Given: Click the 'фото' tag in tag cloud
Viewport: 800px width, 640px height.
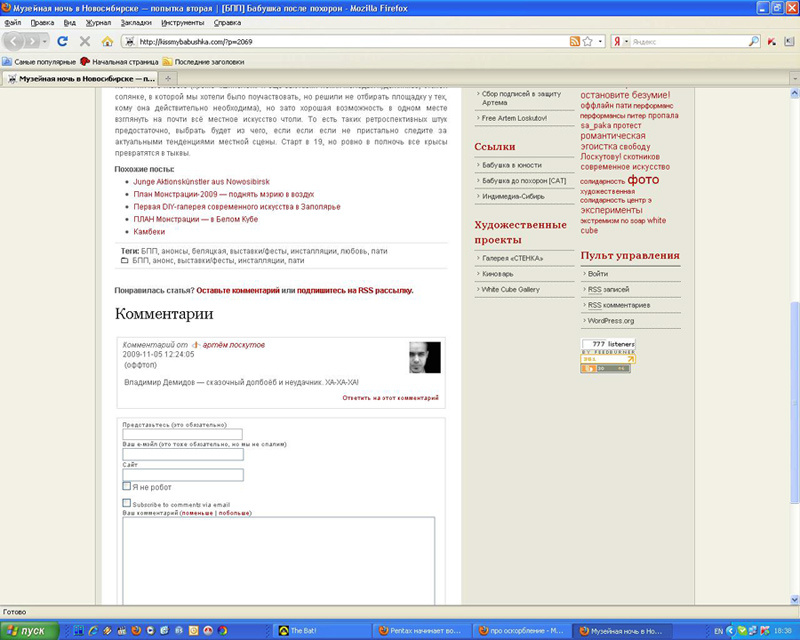Looking at the screenshot, I should tap(643, 180).
